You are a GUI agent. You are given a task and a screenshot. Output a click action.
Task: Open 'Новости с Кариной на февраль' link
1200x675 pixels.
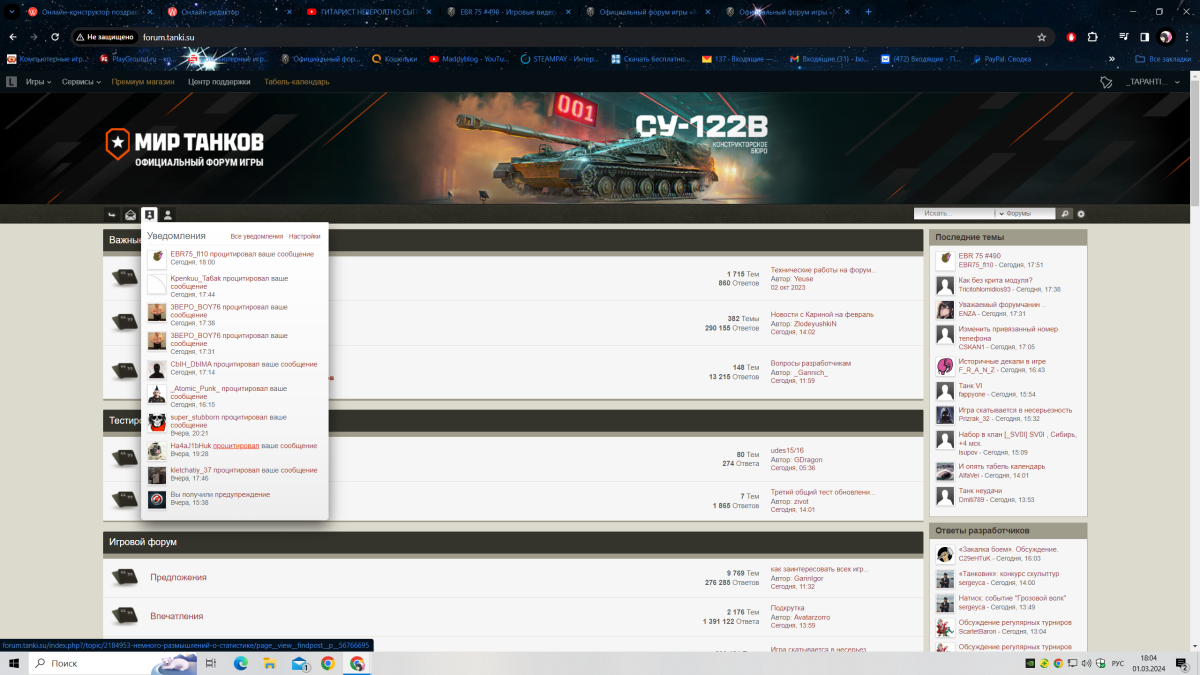(x=822, y=314)
